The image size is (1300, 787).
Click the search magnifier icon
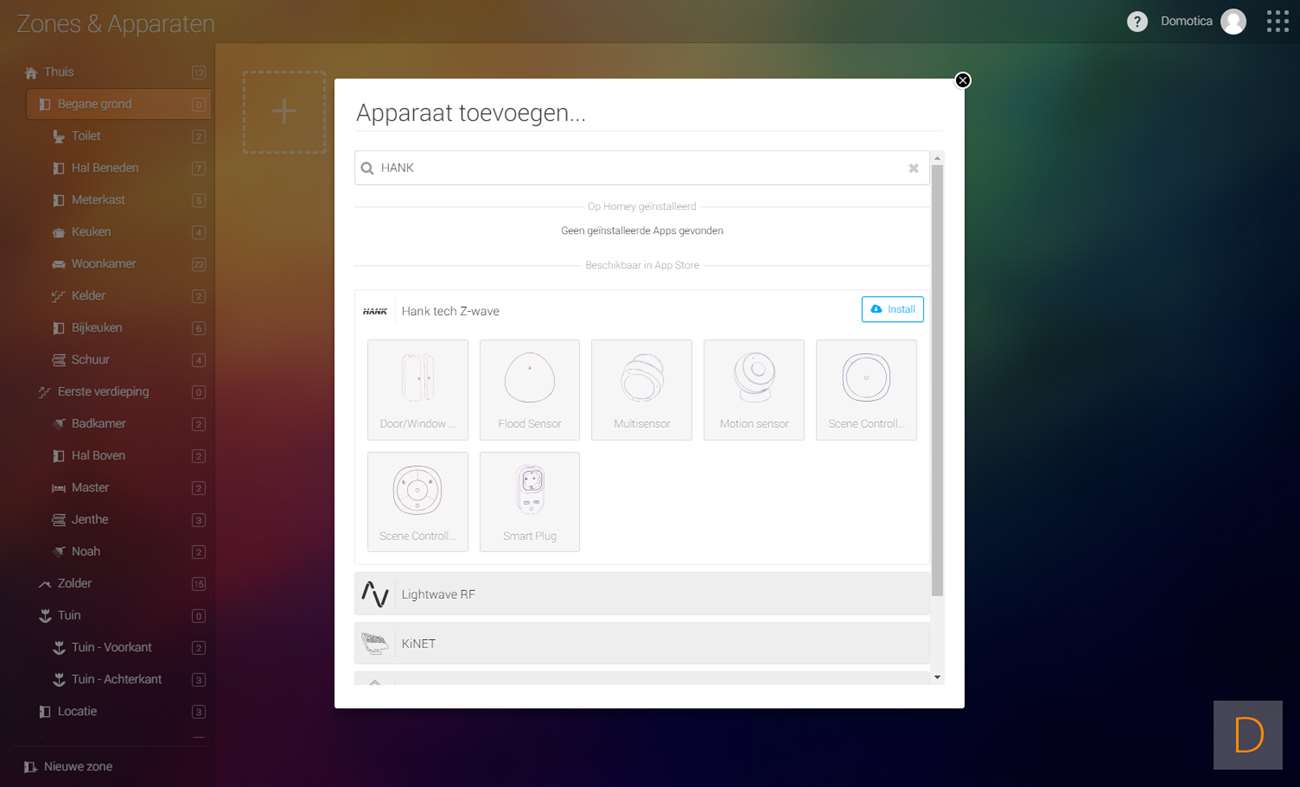pos(367,168)
